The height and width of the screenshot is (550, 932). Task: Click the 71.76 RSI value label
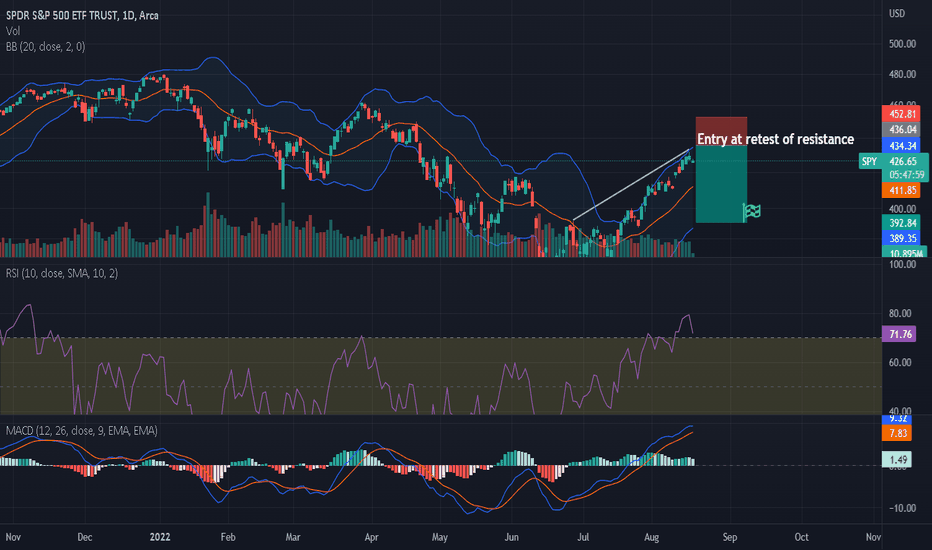900,334
